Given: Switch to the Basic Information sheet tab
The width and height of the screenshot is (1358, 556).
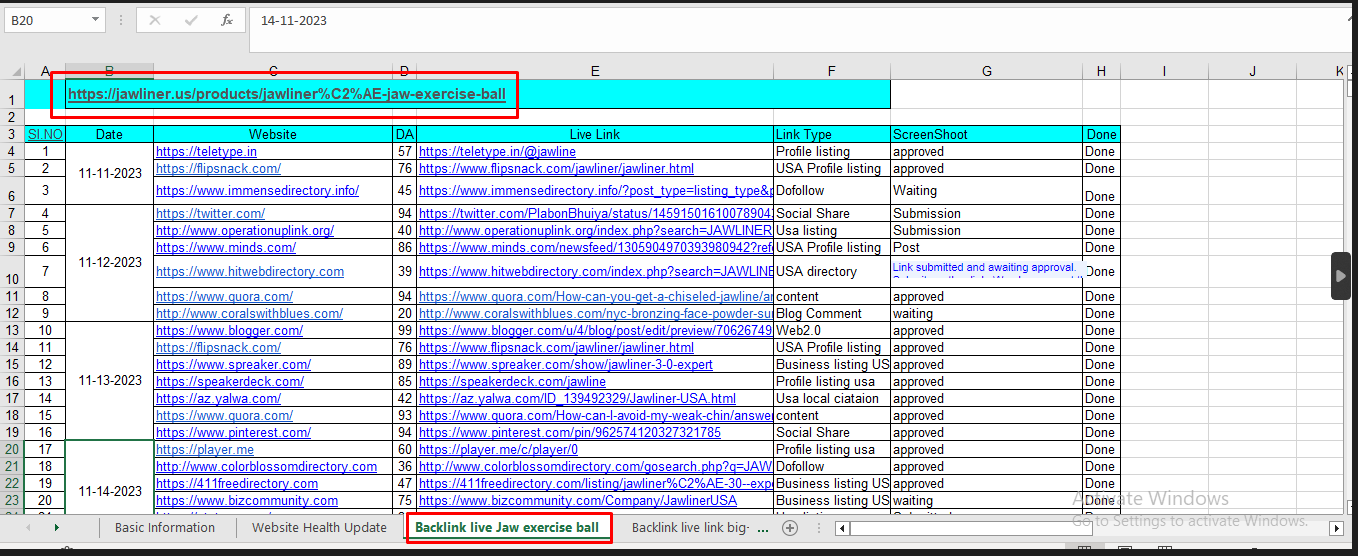Looking at the screenshot, I should click(x=165, y=528).
